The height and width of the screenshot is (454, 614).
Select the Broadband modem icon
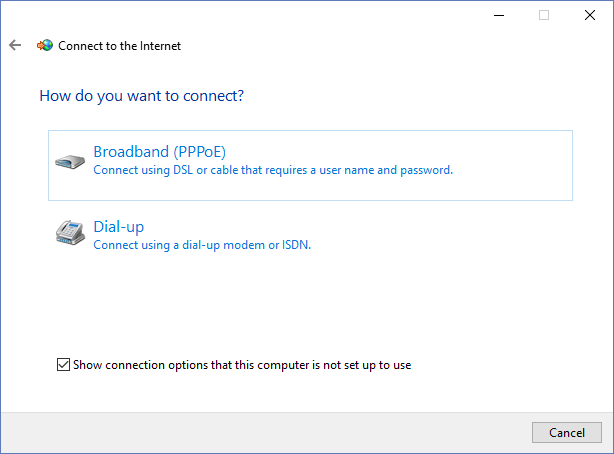tap(70, 161)
